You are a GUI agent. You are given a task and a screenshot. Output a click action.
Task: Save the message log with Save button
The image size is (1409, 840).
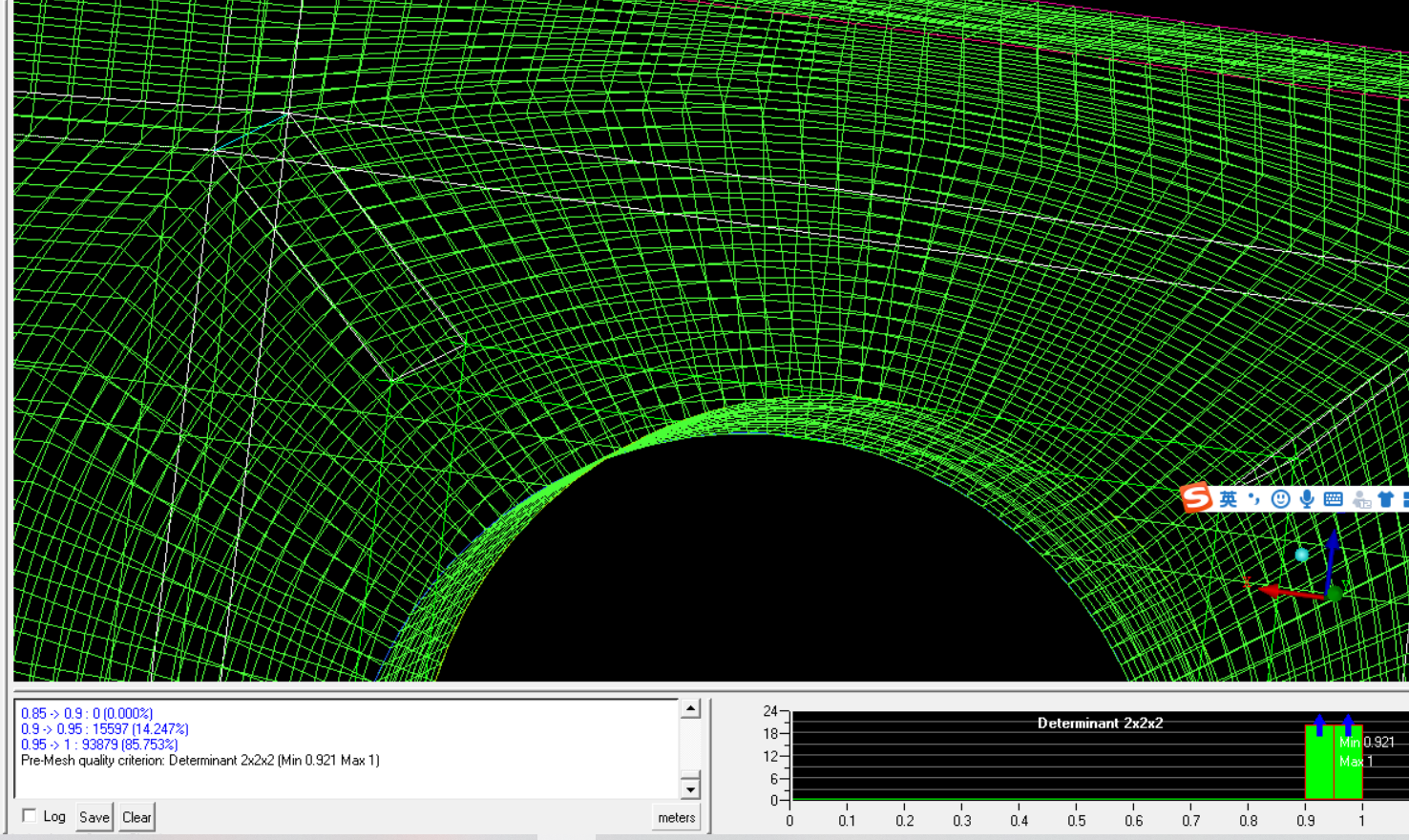(x=95, y=817)
